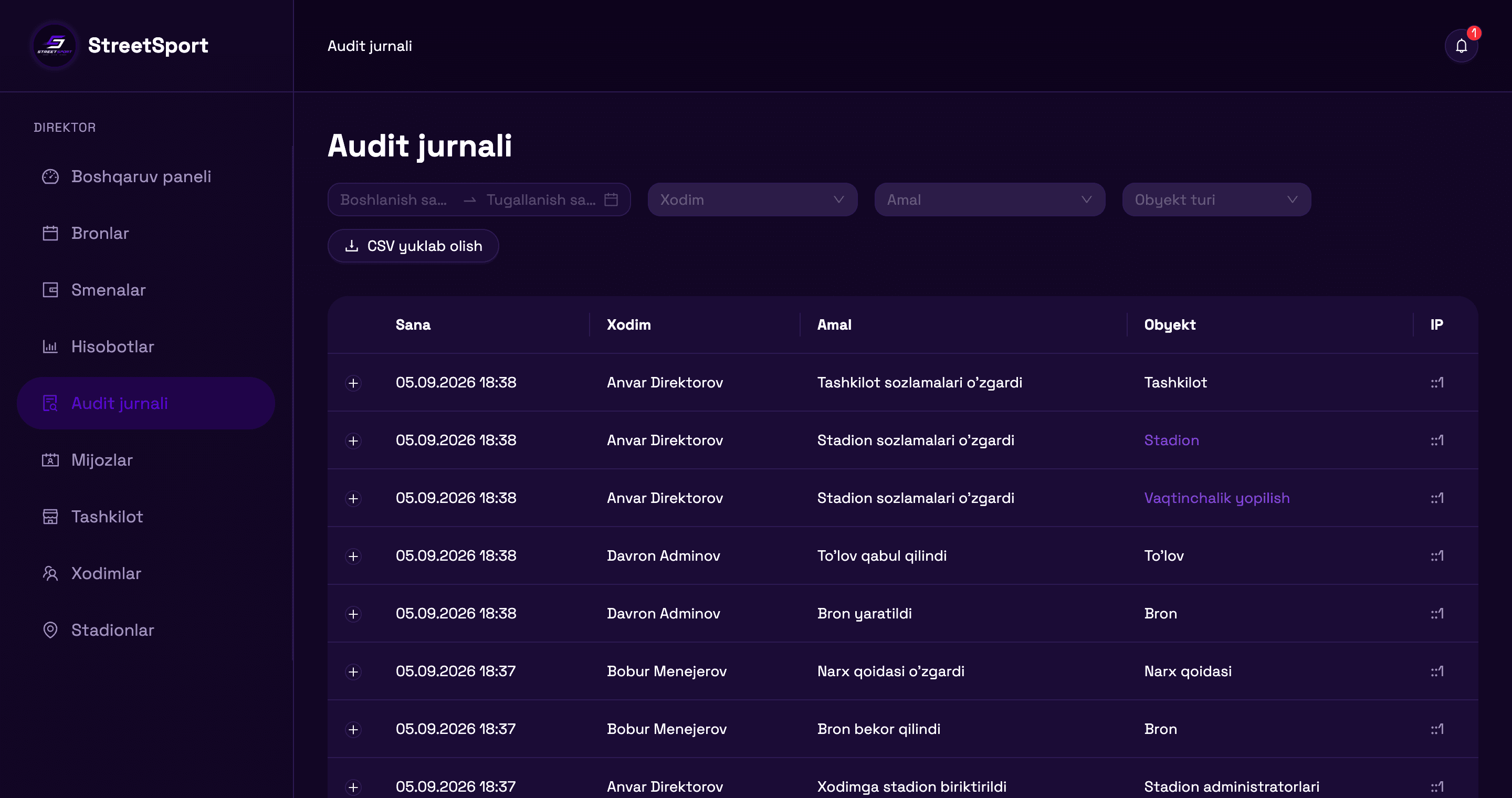Click the Audit jurnali sidebar icon
The image size is (1512, 798).
tap(50, 404)
